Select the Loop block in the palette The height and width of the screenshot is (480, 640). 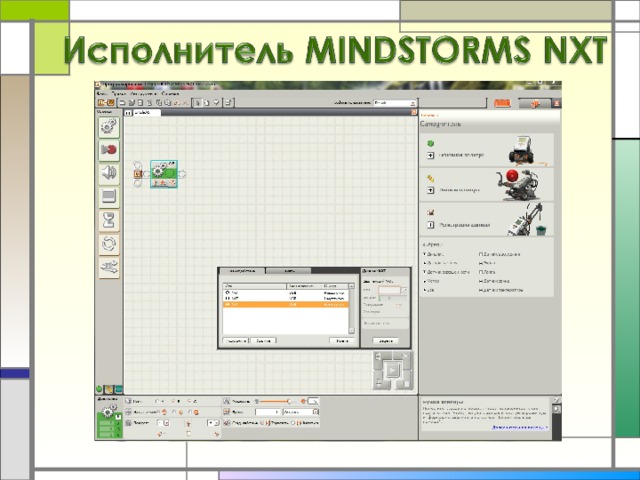pyautogui.click(x=109, y=244)
